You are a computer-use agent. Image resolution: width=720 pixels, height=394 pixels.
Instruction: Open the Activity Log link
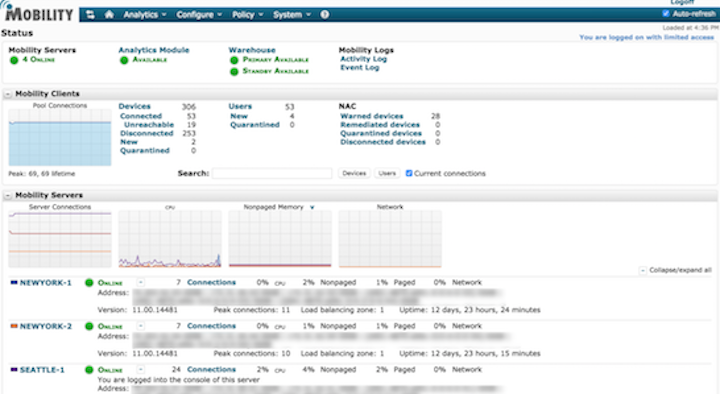tap(364, 59)
